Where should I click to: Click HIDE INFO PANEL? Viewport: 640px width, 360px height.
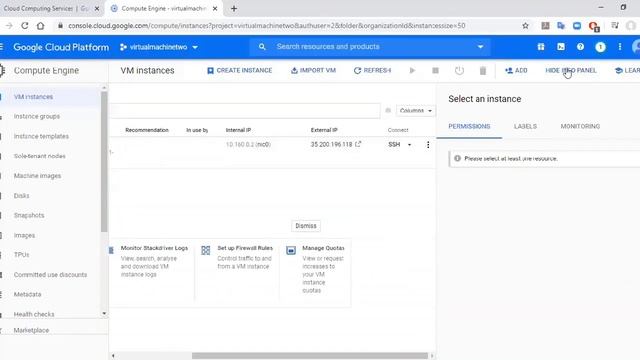[x=571, y=71]
